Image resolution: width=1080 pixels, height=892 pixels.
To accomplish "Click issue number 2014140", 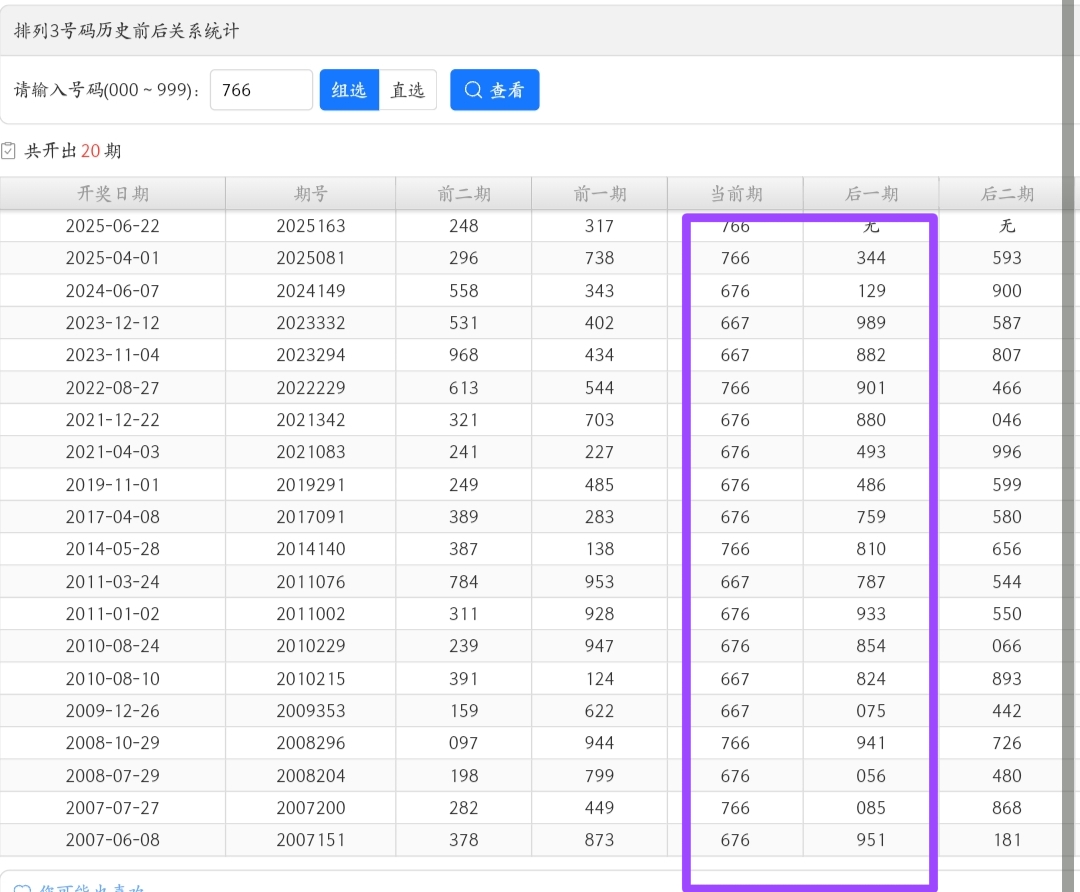I will coord(311,550).
